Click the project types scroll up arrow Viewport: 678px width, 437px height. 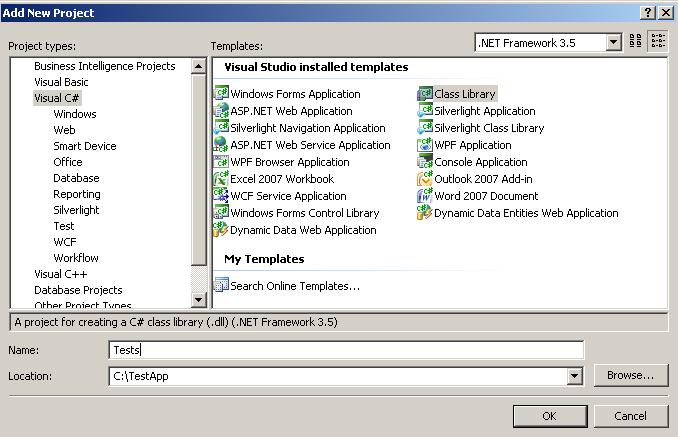point(198,66)
